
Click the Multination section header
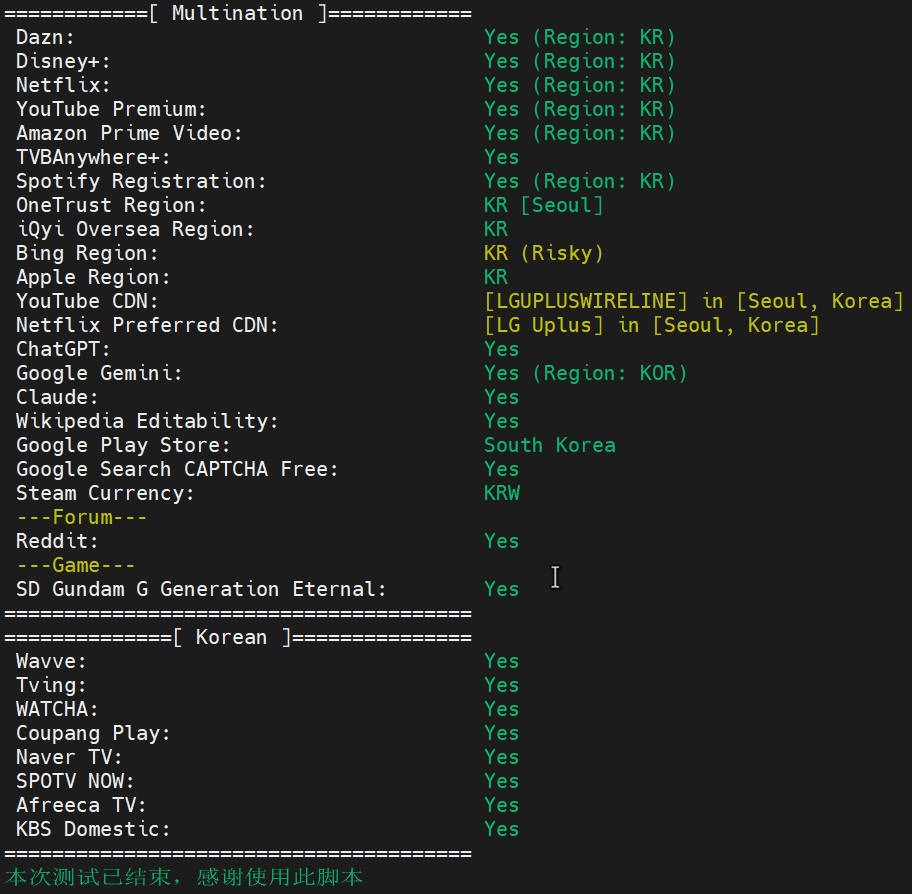pyautogui.click(x=237, y=13)
